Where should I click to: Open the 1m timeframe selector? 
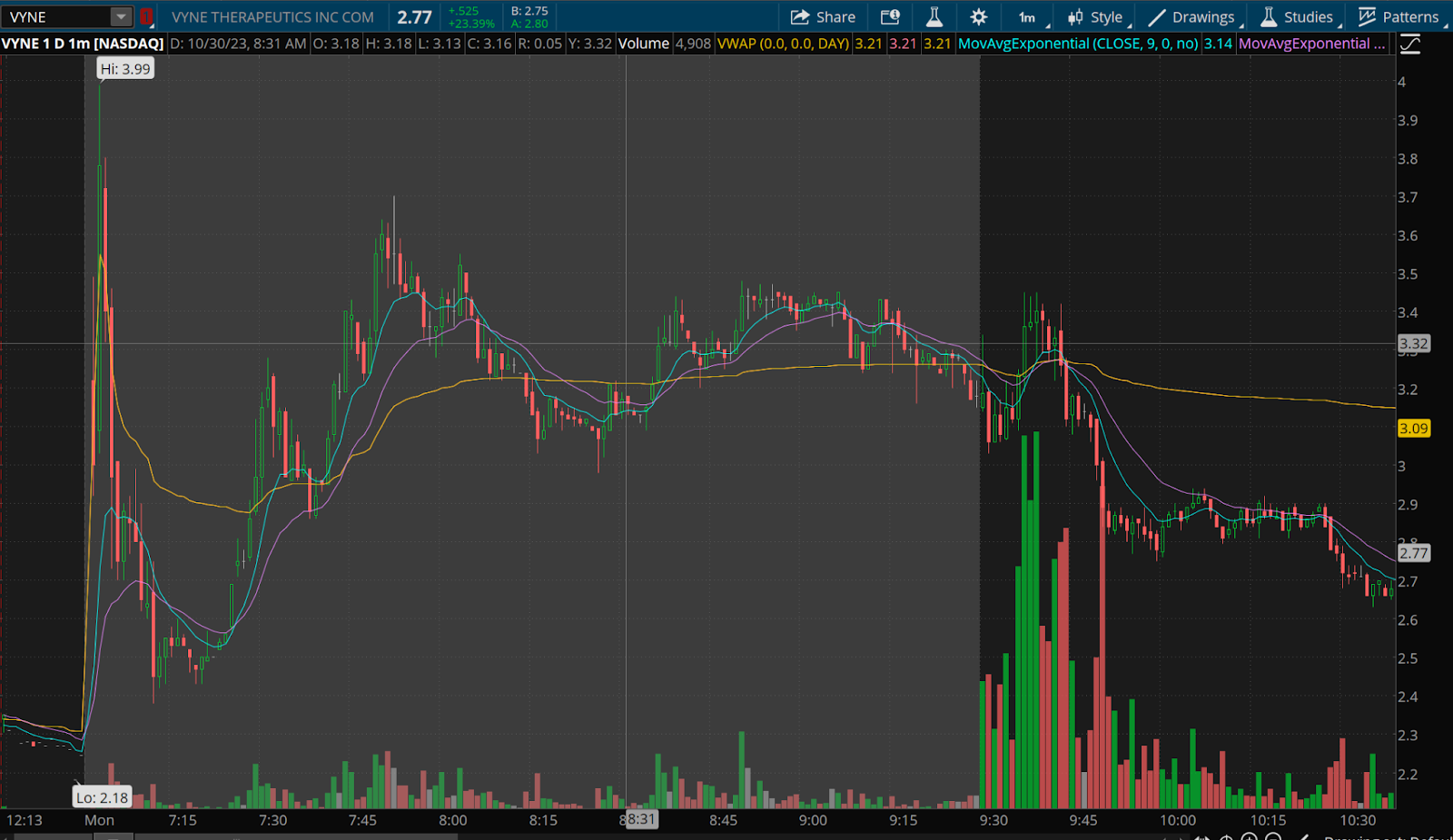pos(1027,17)
